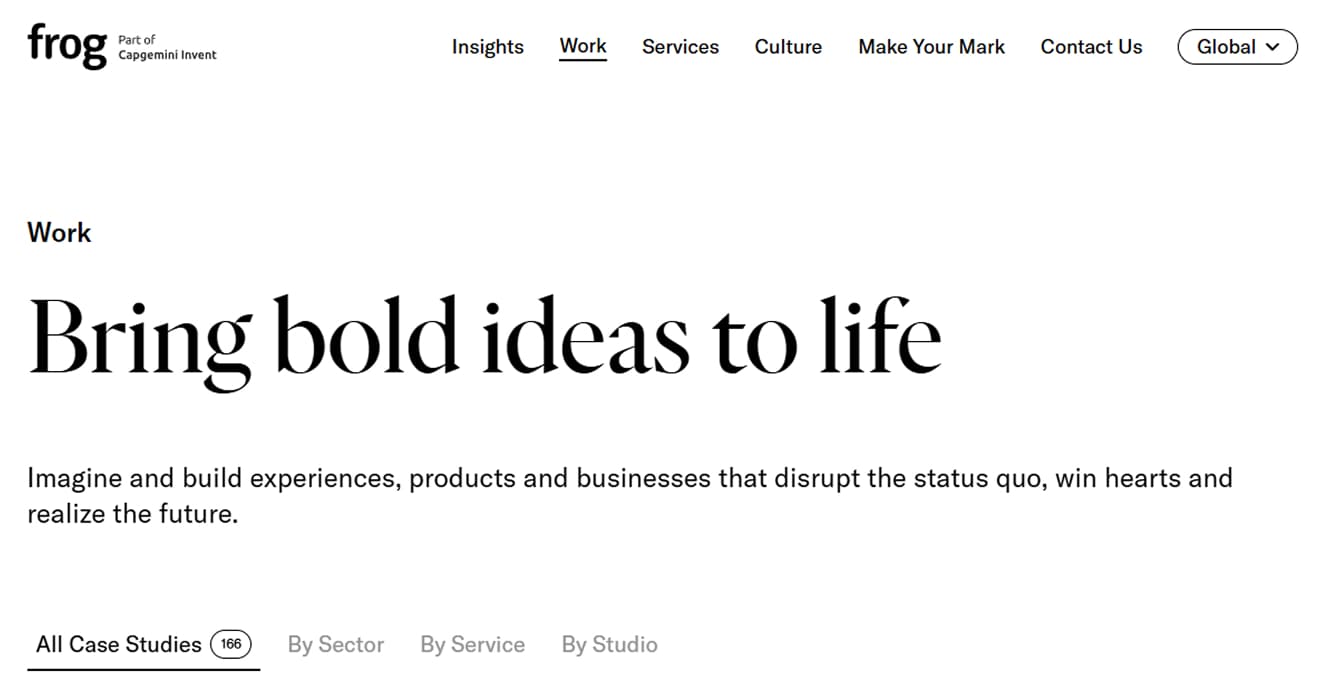Click the Bring bold ideas to life headline
The height and width of the screenshot is (700, 1330).
(x=485, y=335)
